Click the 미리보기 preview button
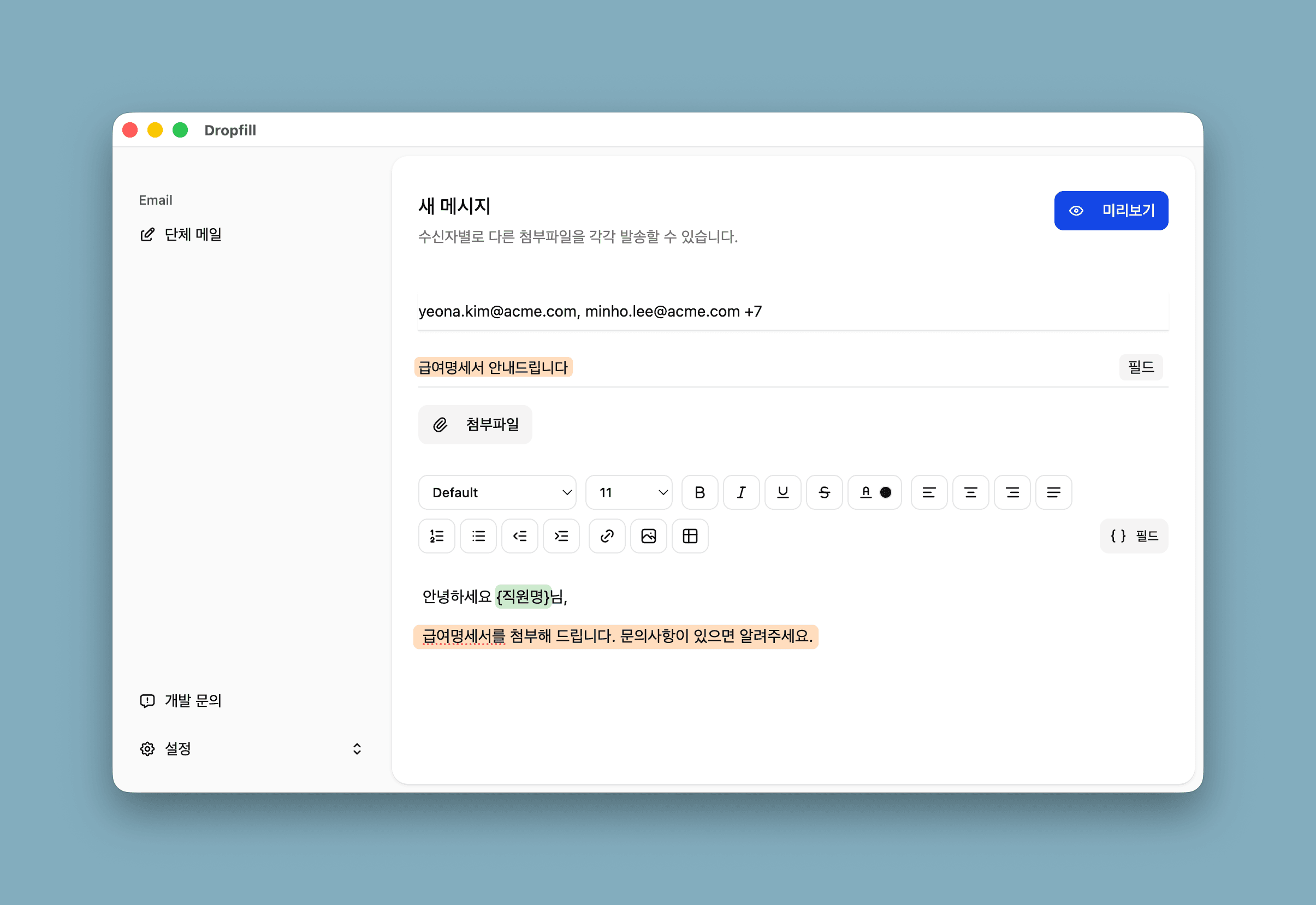This screenshot has height=905, width=1316. [1111, 210]
